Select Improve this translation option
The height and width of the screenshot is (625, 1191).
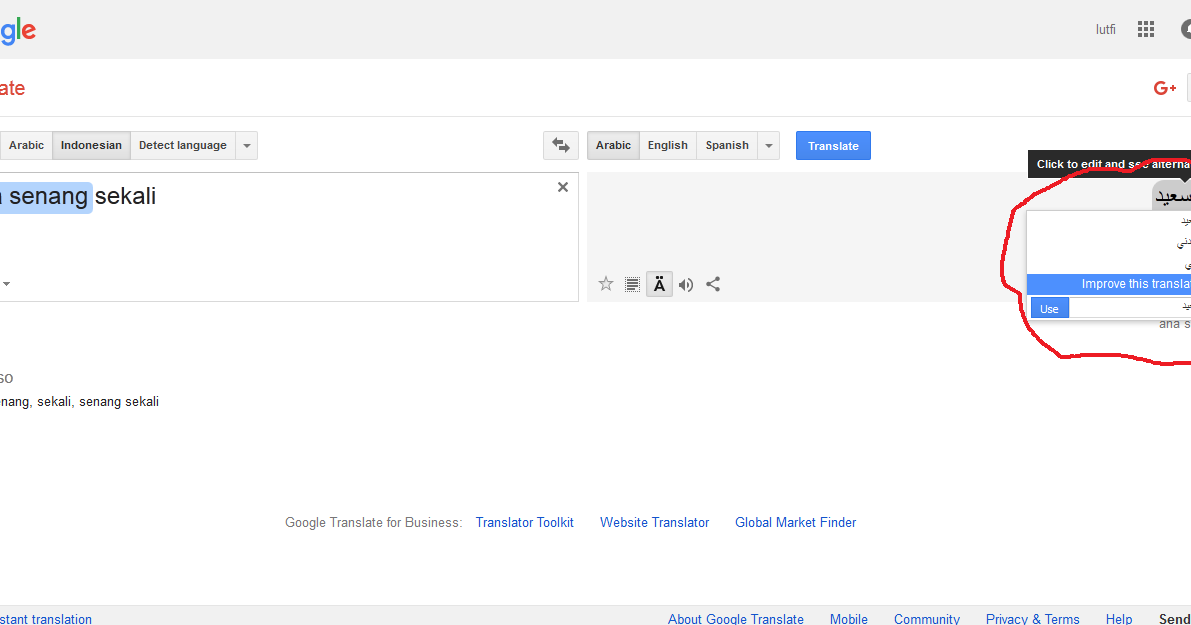click(1109, 284)
